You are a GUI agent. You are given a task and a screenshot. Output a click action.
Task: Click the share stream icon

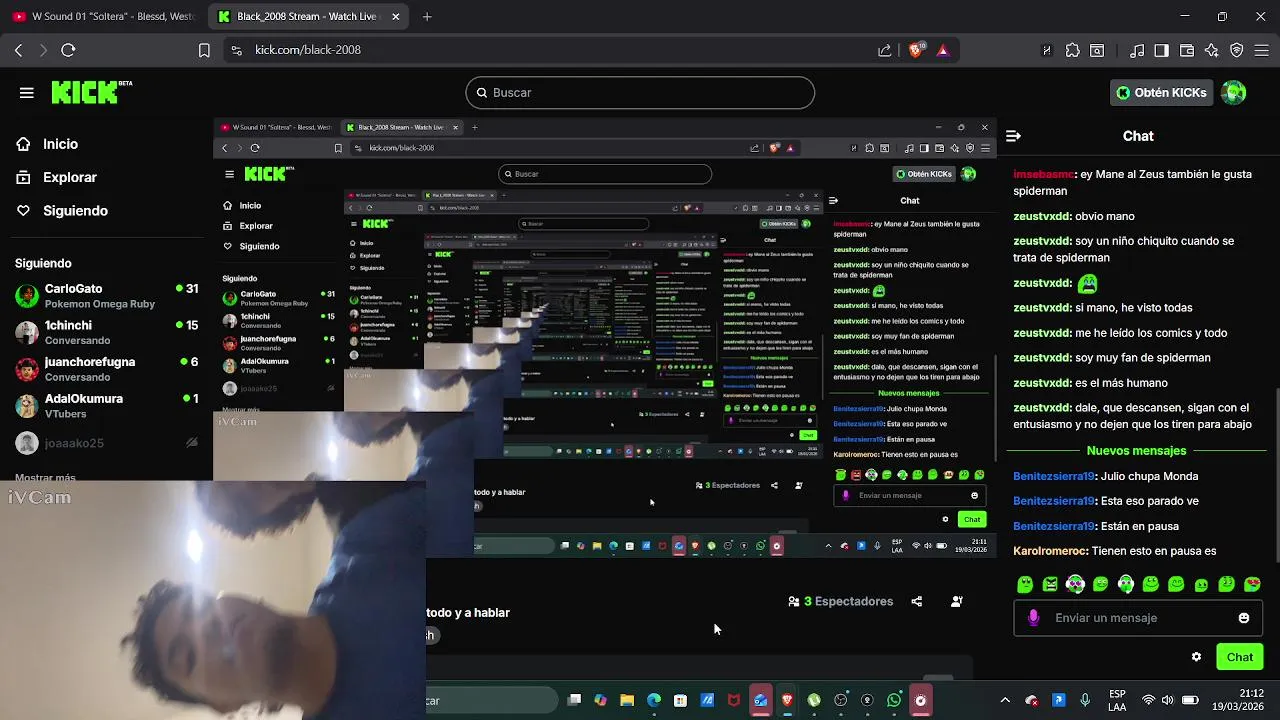point(917,601)
